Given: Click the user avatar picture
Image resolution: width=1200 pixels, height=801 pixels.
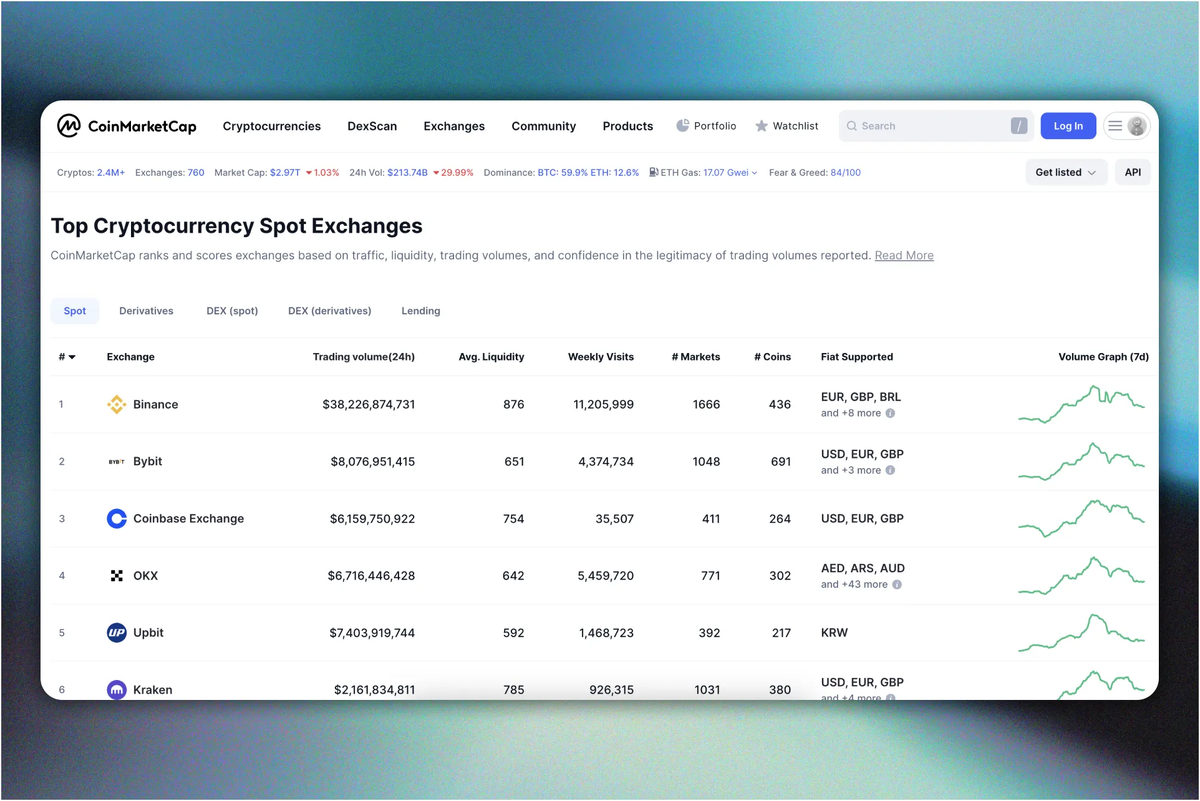Looking at the screenshot, I should (x=1137, y=126).
